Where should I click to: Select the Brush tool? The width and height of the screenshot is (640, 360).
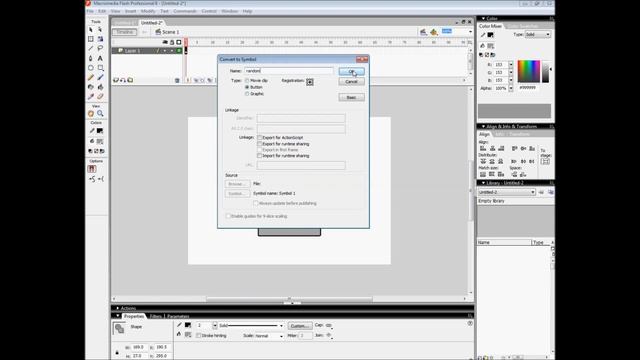[100, 78]
